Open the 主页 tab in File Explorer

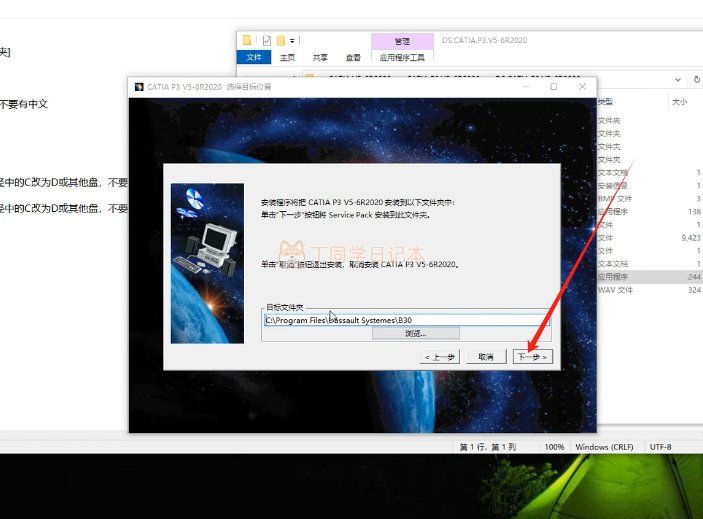click(287, 57)
